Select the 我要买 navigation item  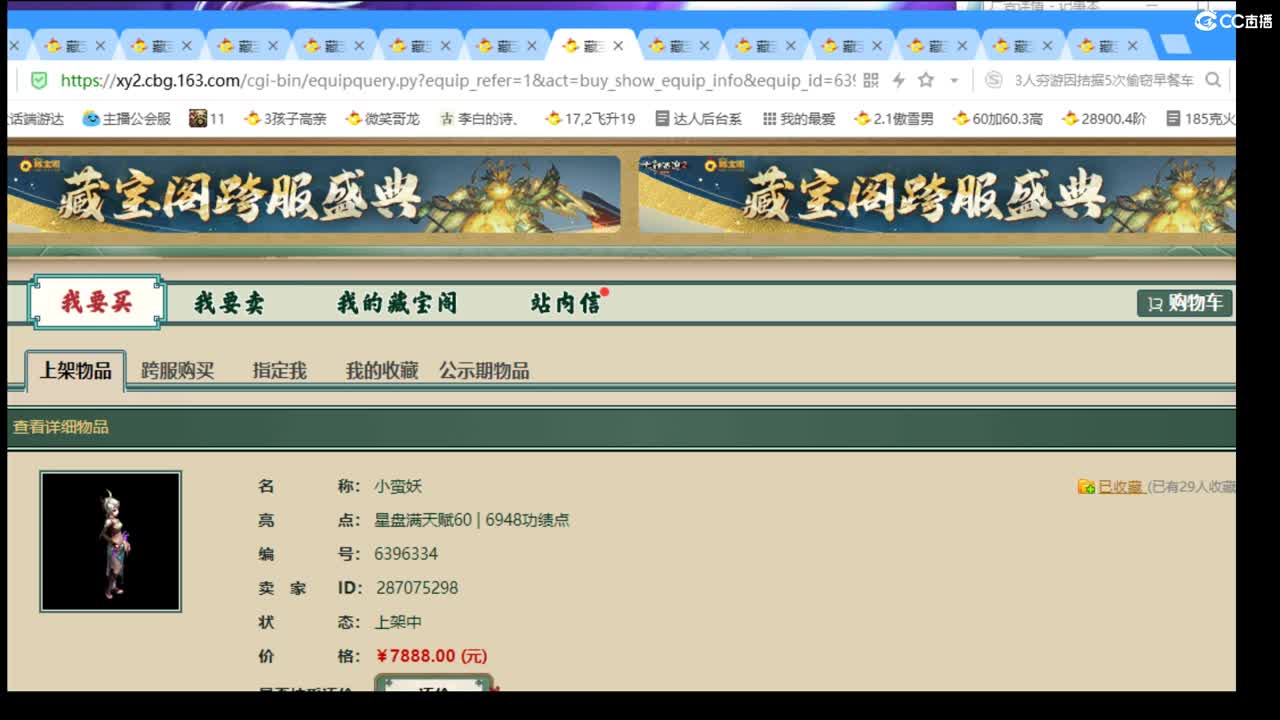[x=97, y=302]
